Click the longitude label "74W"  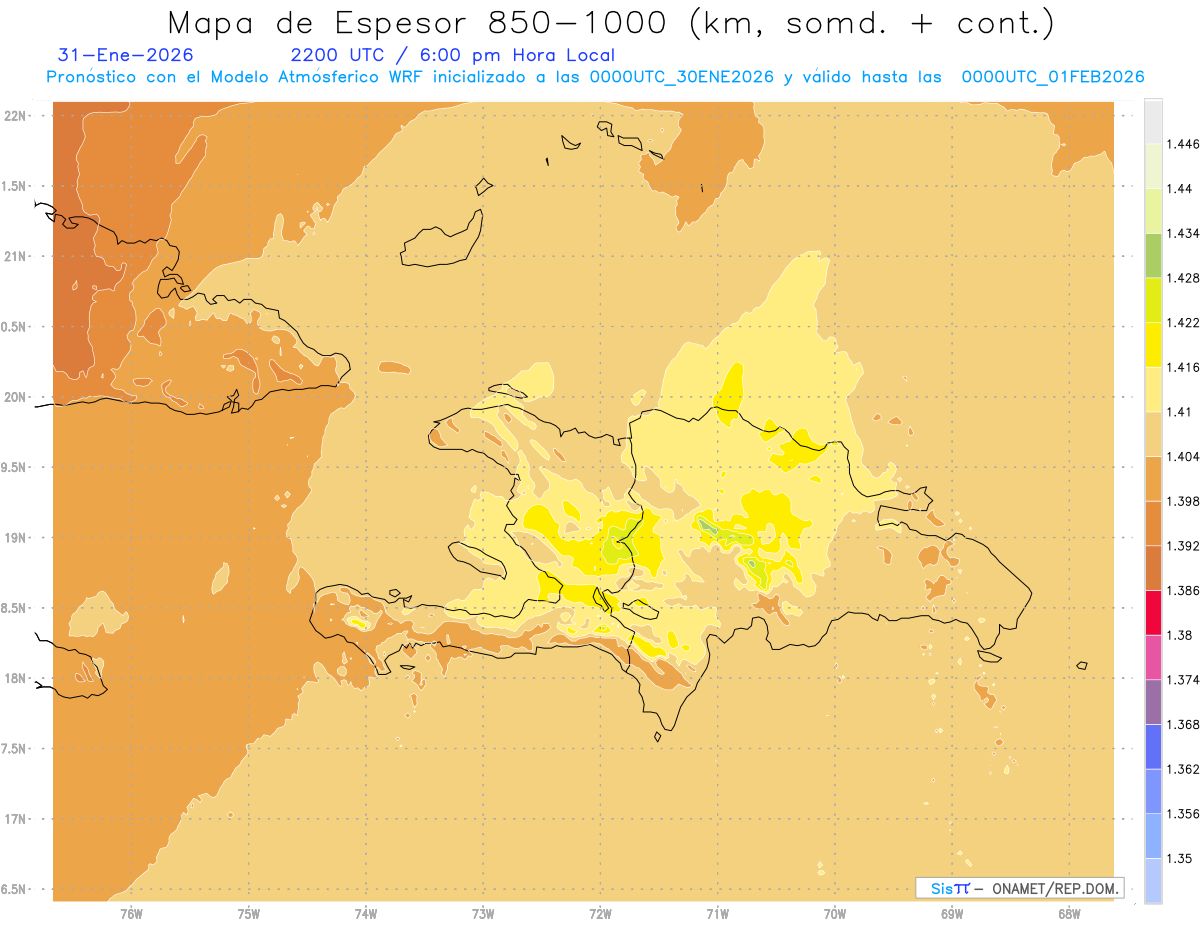366,915
